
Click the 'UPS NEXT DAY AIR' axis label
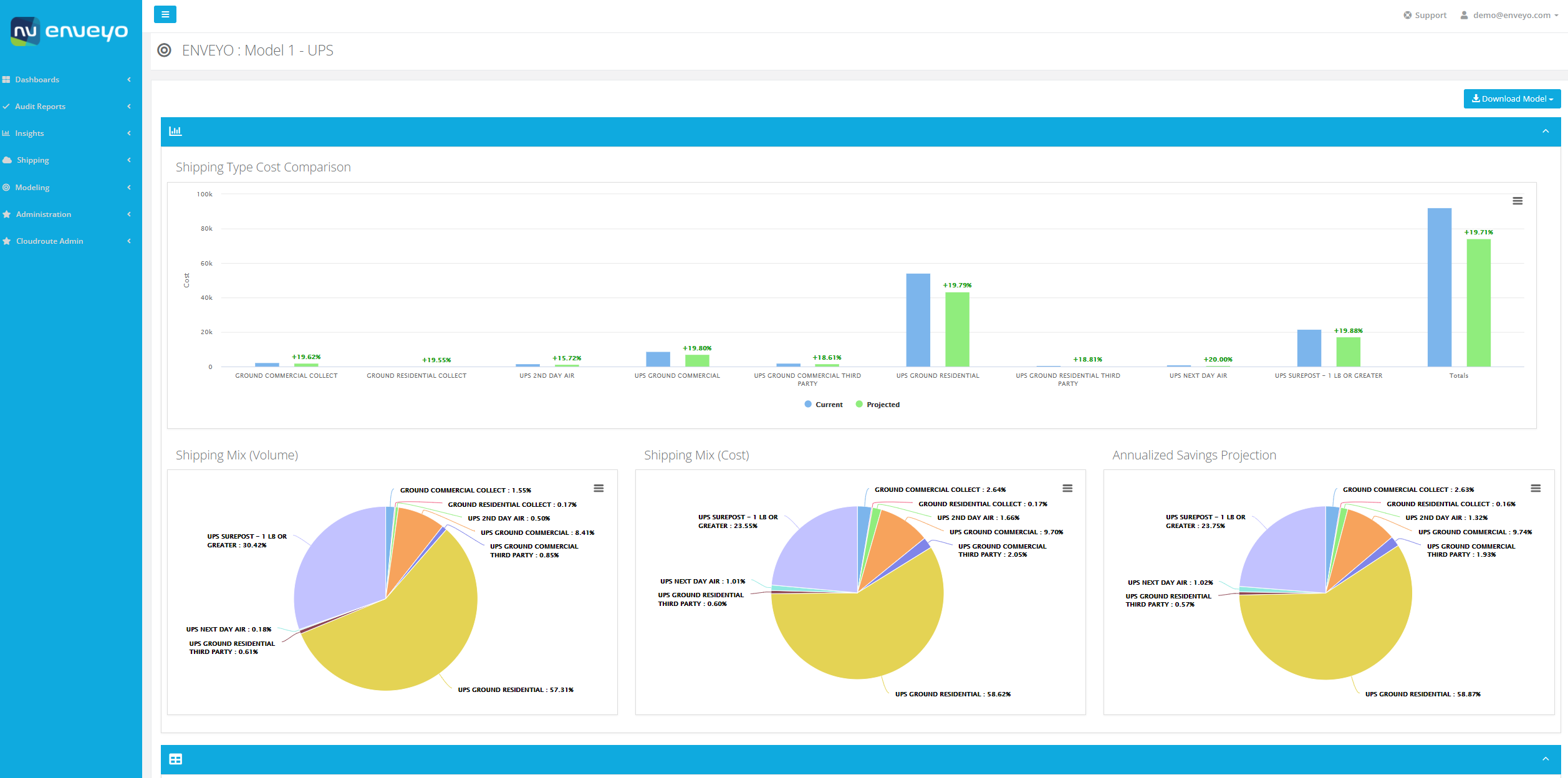coord(1198,376)
